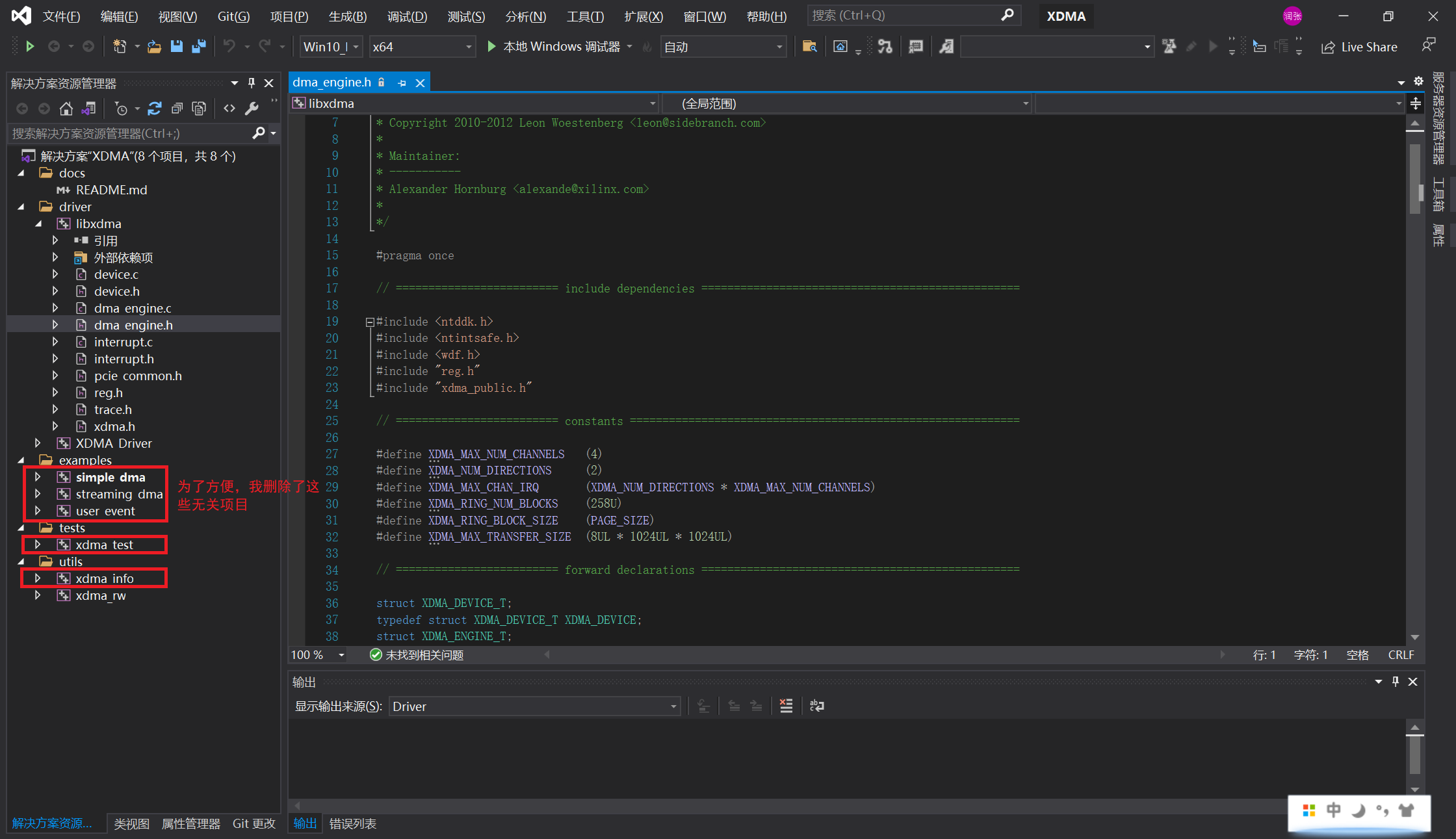Pin the Solution Explorer panel
The height and width of the screenshot is (839, 1456).
tap(252, 83)
